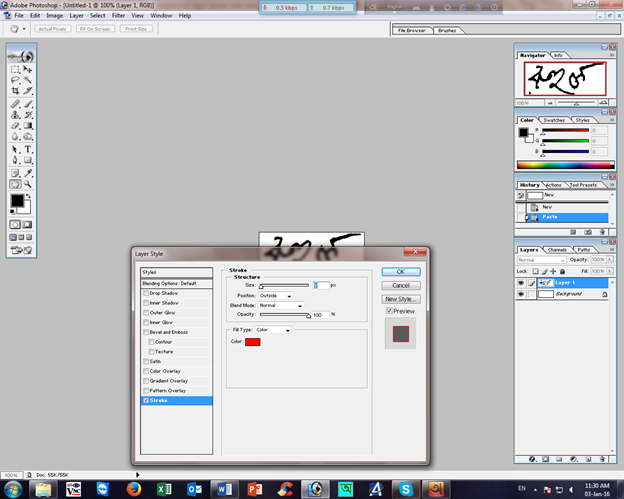Uncheck the Stroke style checkbox

click(146, 400)
